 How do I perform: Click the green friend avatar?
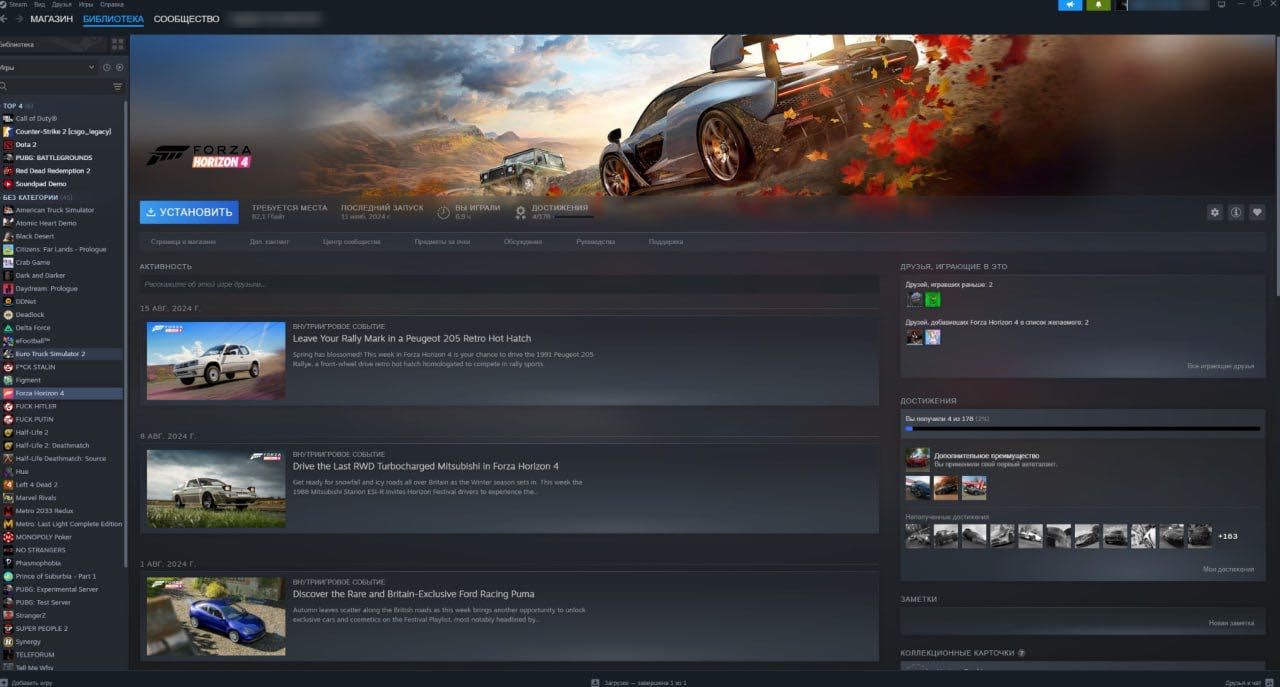[x=932, y=299]
